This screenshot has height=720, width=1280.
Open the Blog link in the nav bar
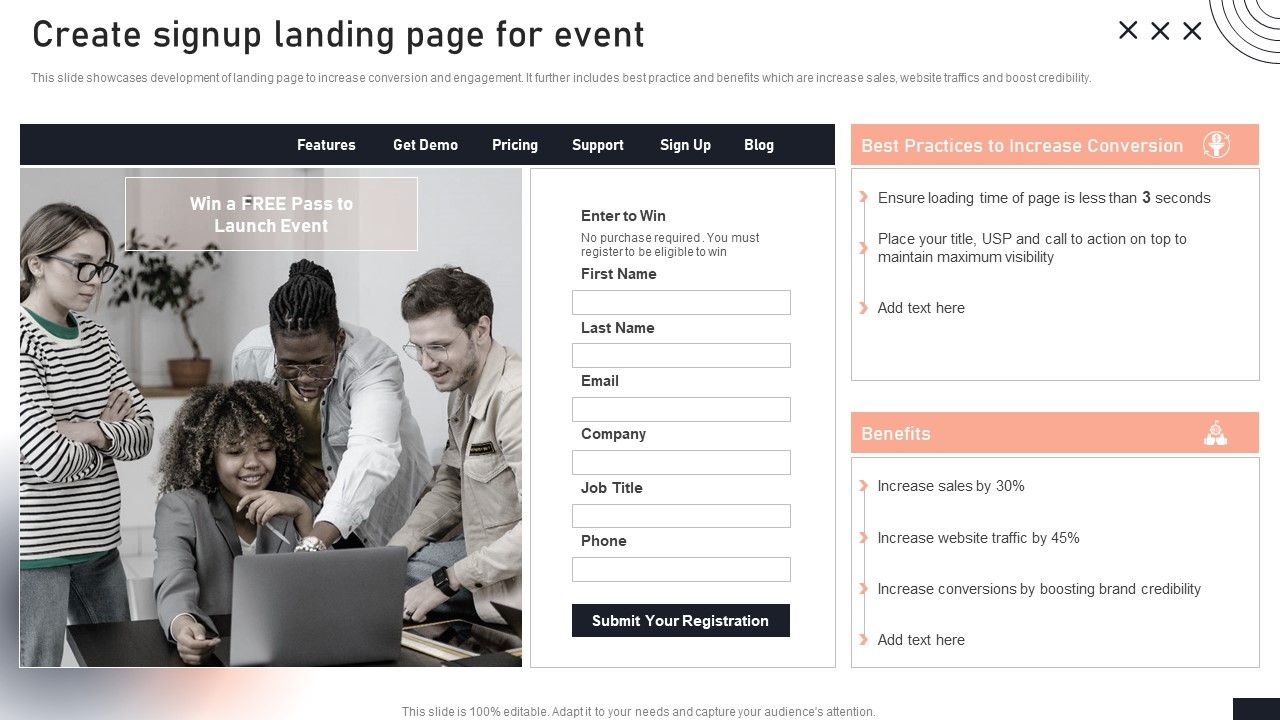[759, 145]
